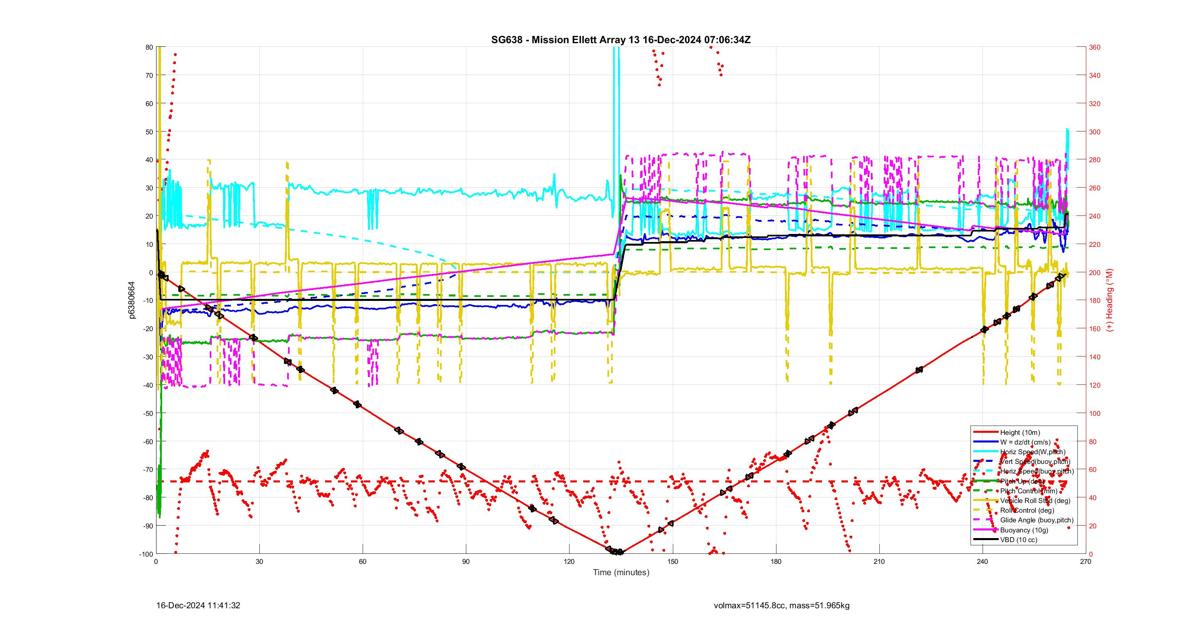The height and width of the screenshot is (622, 1200).
Task: Select the 'Vehicle Roll Stbd (deg)' legend entry
Action: click(1036, 500)
